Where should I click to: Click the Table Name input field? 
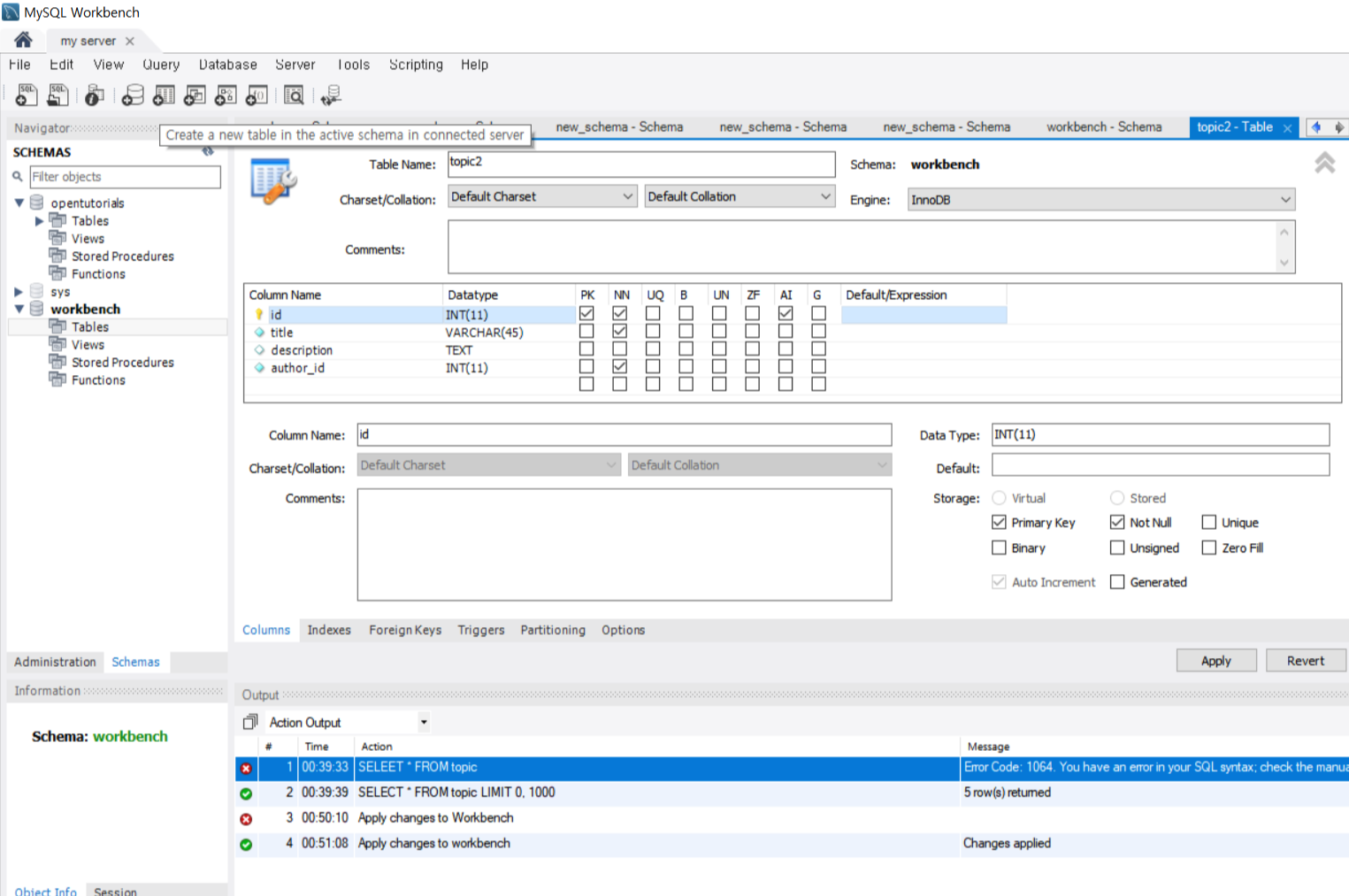(x=641, y=164)
